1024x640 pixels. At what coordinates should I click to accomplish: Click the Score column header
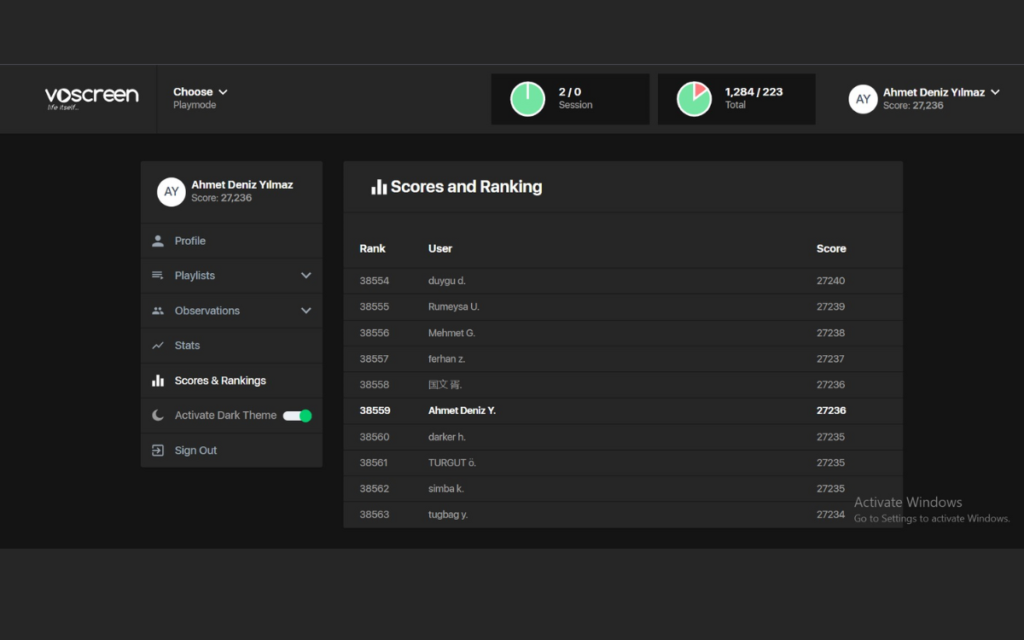[831, 249]
